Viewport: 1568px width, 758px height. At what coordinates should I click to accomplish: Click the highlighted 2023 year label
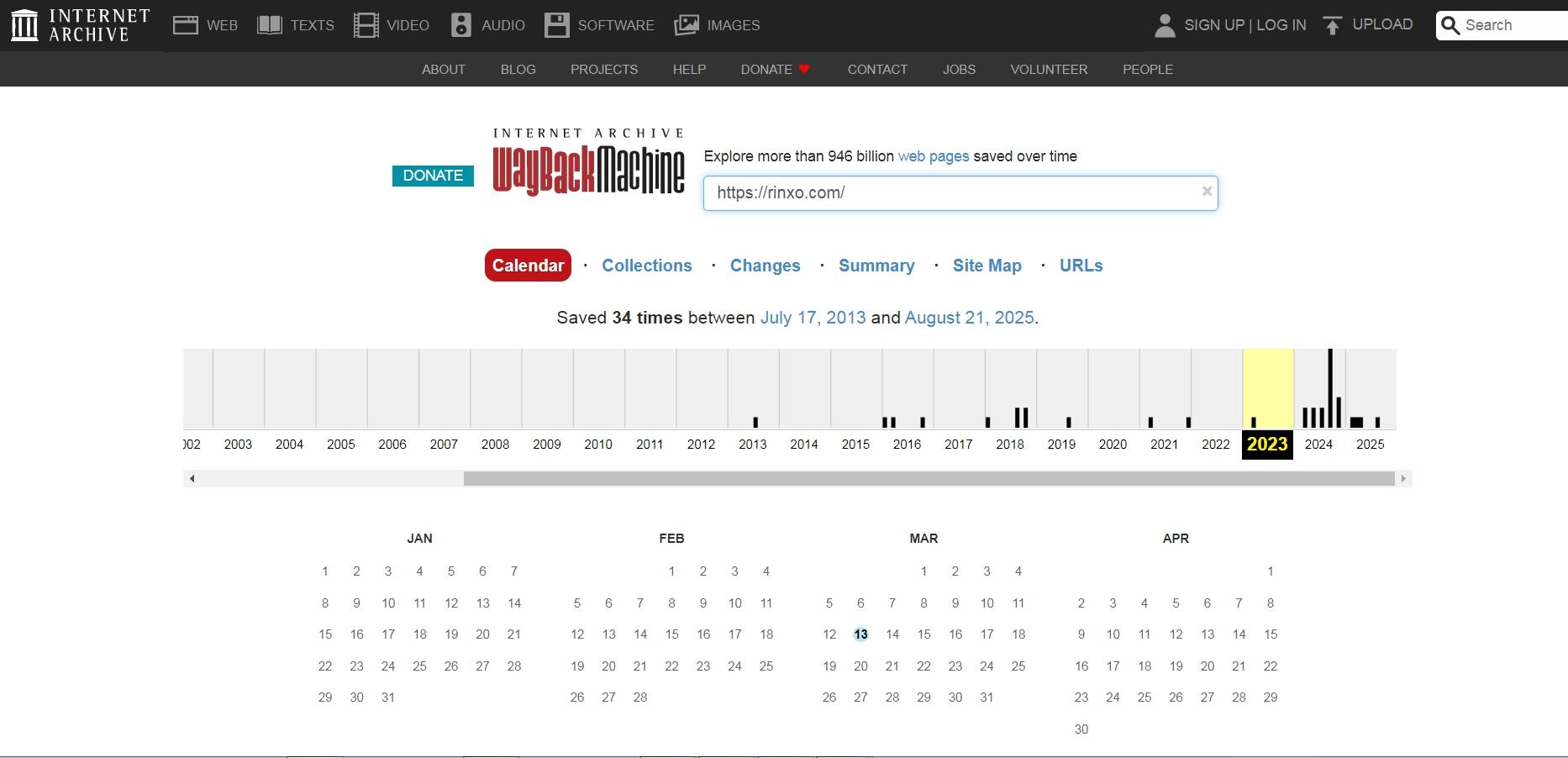tap(1267, 445)
